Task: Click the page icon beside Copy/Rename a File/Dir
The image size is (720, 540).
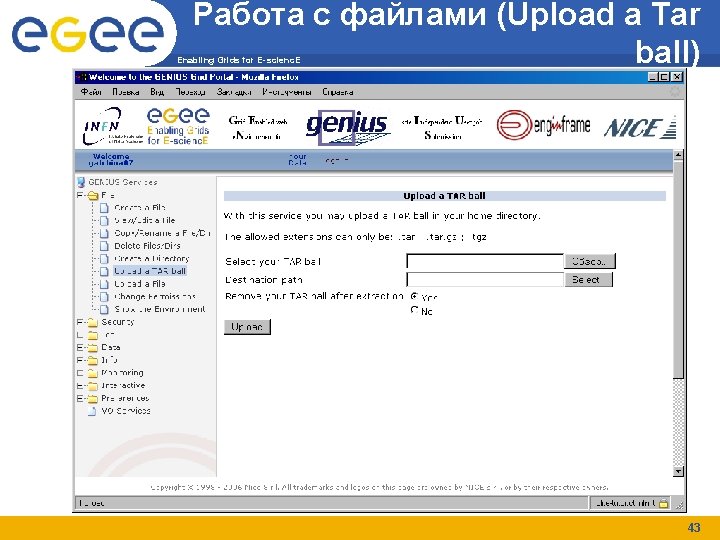Action: coord(104,234)
